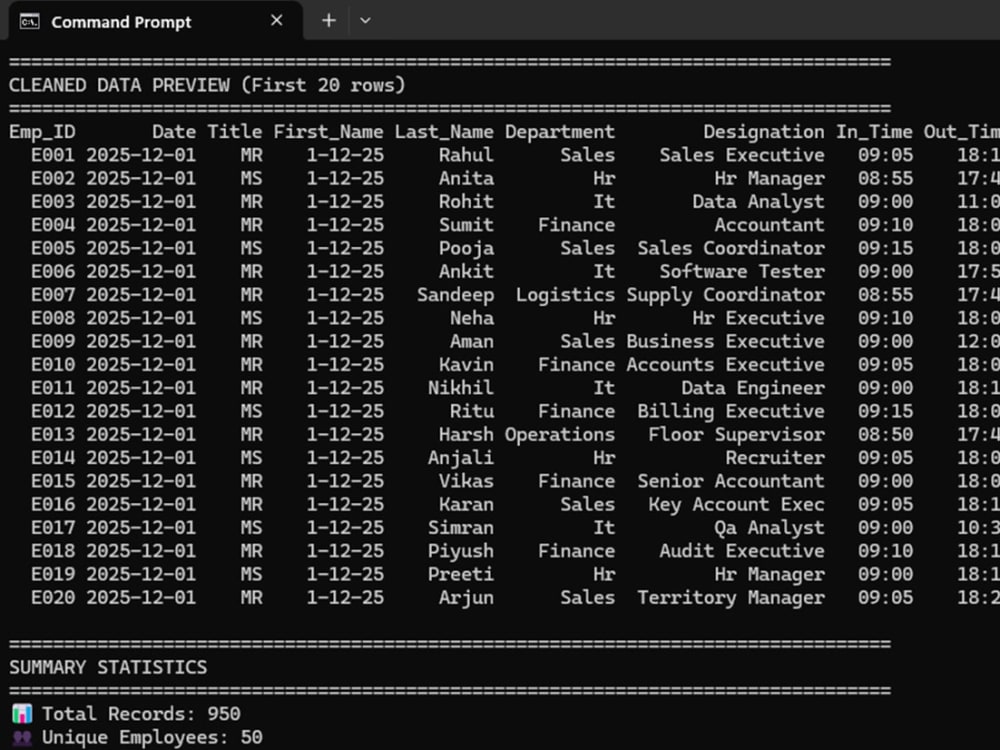Click employee ID E006
1000x750 pixels.
pos(53,272)
